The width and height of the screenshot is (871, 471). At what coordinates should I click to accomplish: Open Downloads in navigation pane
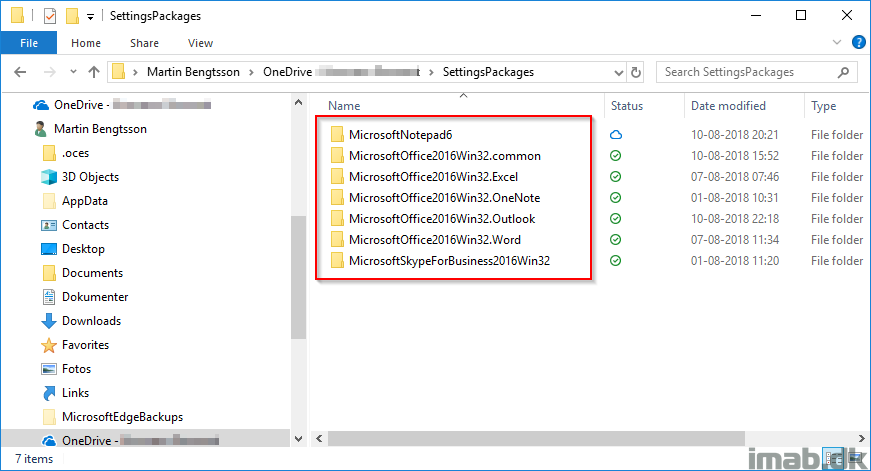click(x=81, y=320)
